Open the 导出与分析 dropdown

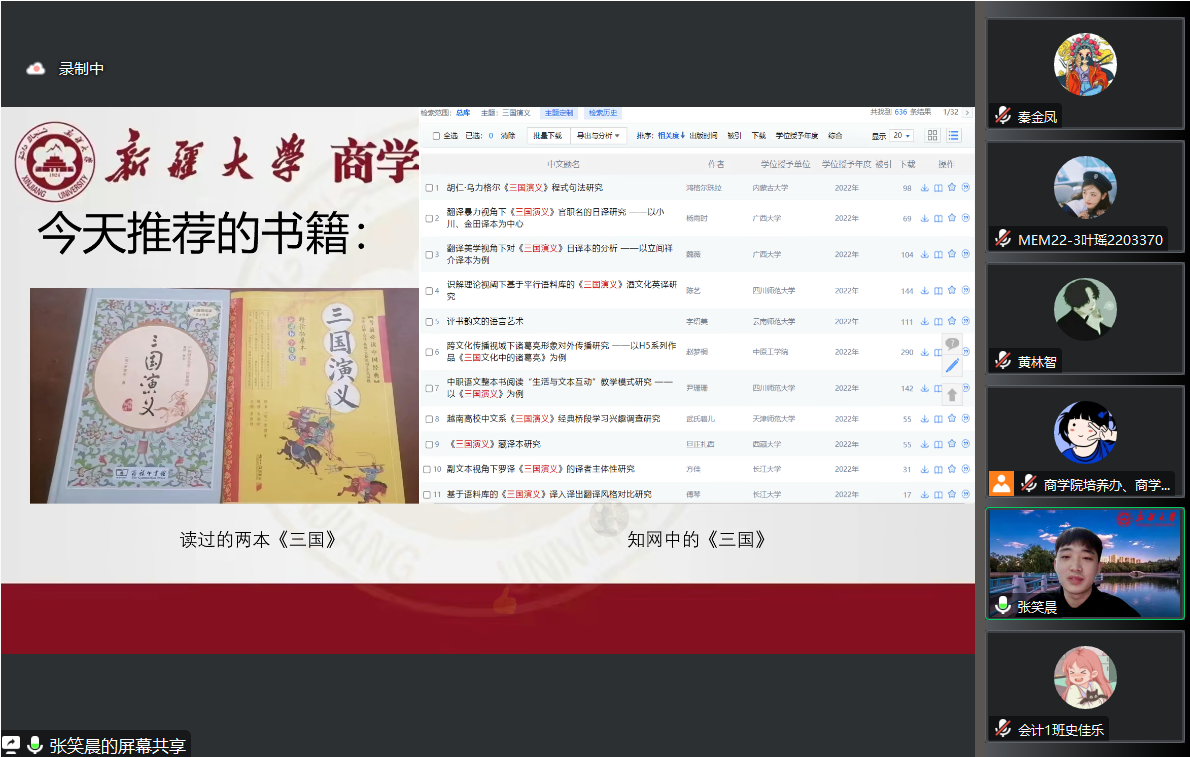(x=599, y=136)
